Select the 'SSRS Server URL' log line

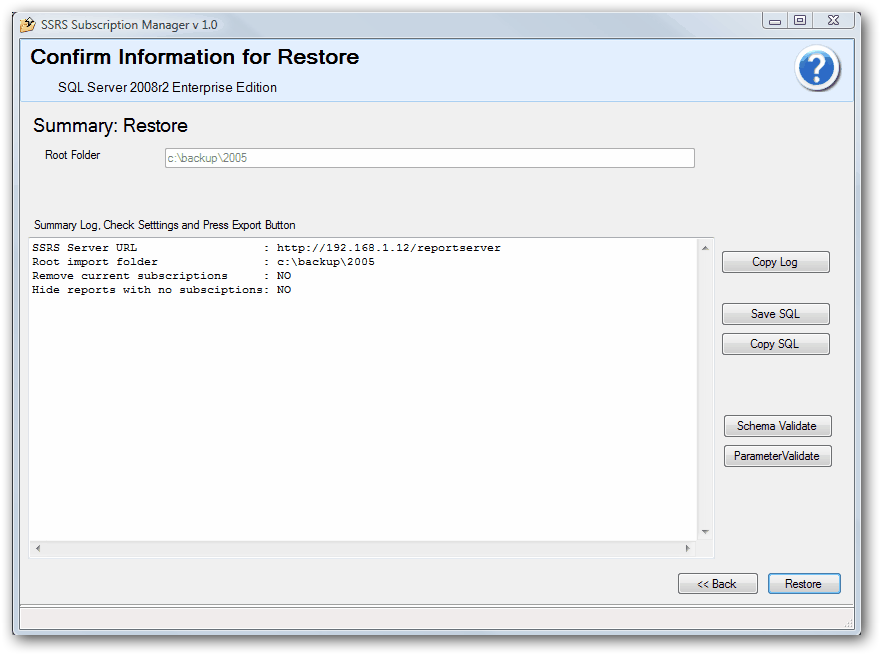pyautogui.click(x=266, y=248)
